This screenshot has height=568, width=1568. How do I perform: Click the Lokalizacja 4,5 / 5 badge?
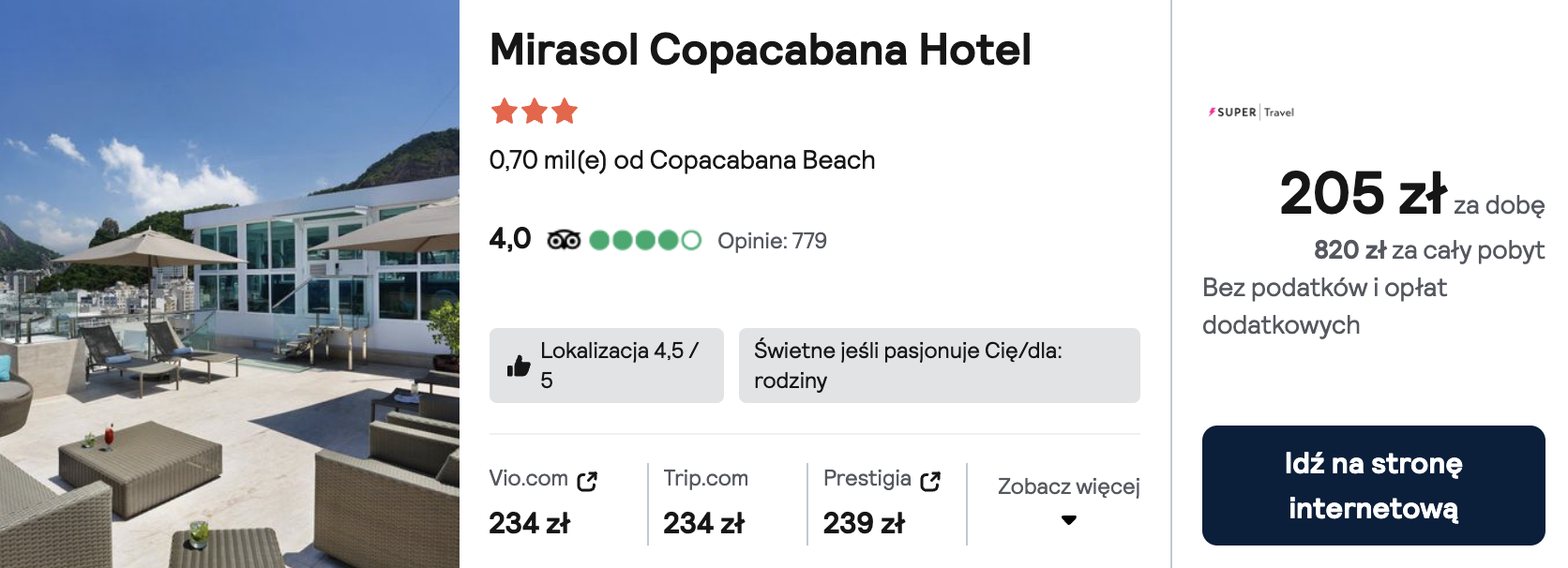[619, 366]
